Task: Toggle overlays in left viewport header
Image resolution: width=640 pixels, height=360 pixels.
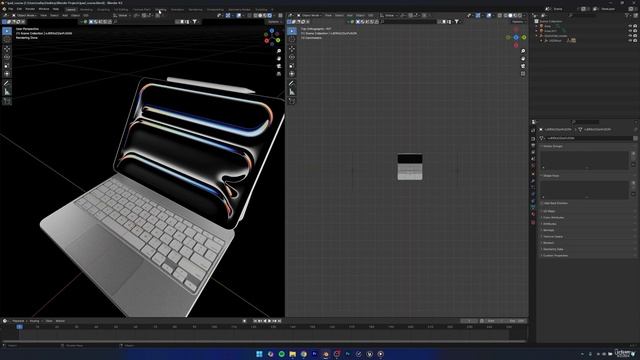Action: pos(239,16)
